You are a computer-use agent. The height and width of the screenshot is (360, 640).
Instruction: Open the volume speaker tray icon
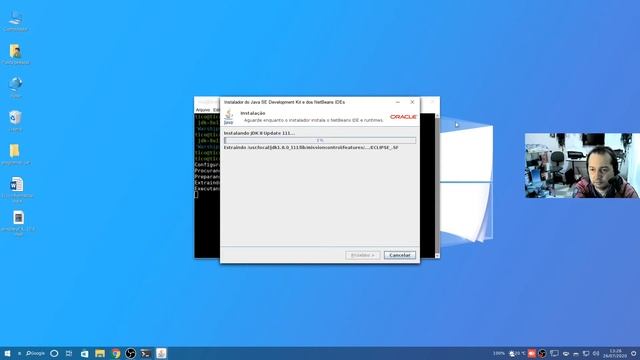(x=596, y=353)
